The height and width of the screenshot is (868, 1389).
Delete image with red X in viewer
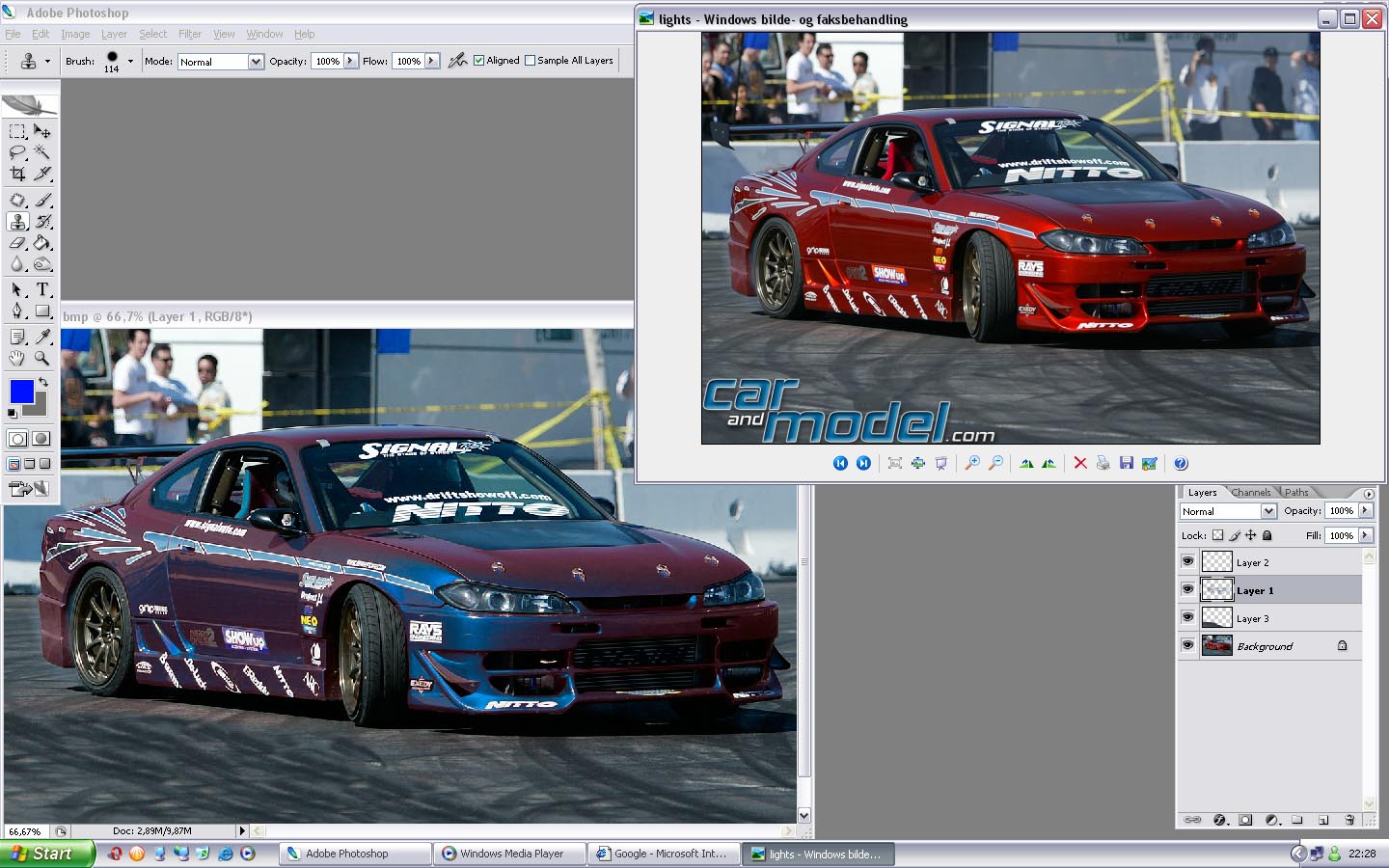tap(1080, 463)
